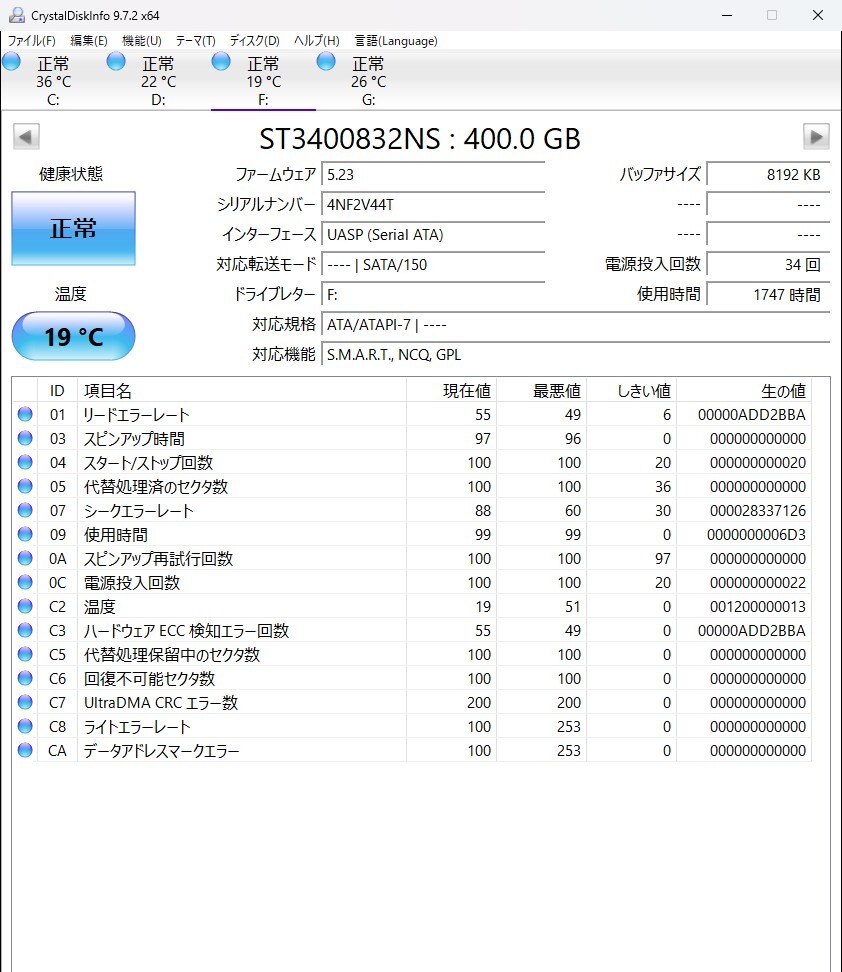Click the 生の値 column header
Screen dimensions: 842x972
click(x=744, y=391)
